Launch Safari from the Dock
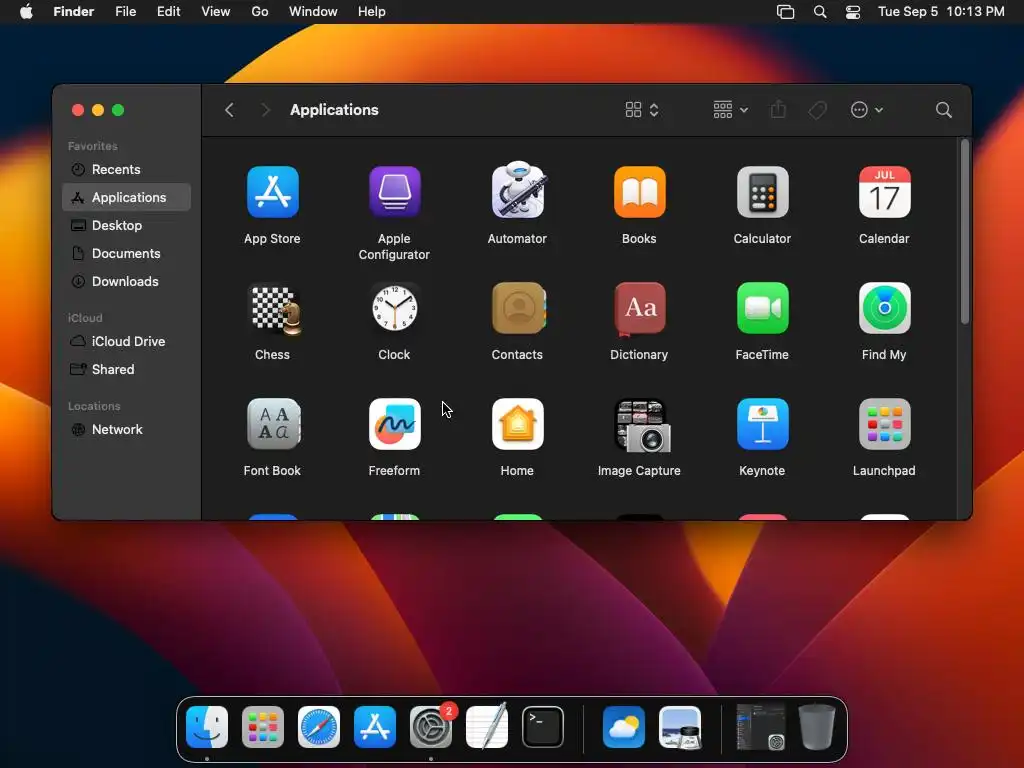1024x768 pixels. point(319,727)
